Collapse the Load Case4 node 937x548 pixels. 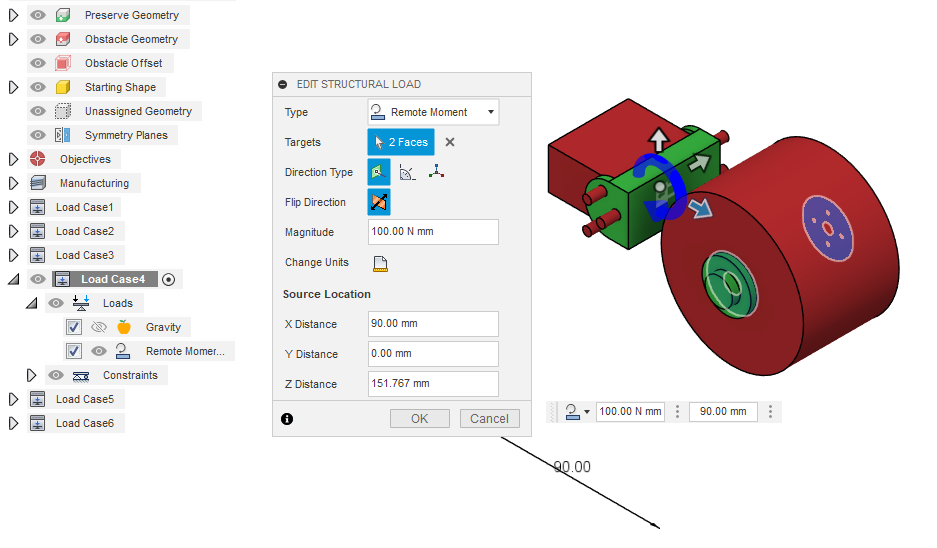(13, 279)
